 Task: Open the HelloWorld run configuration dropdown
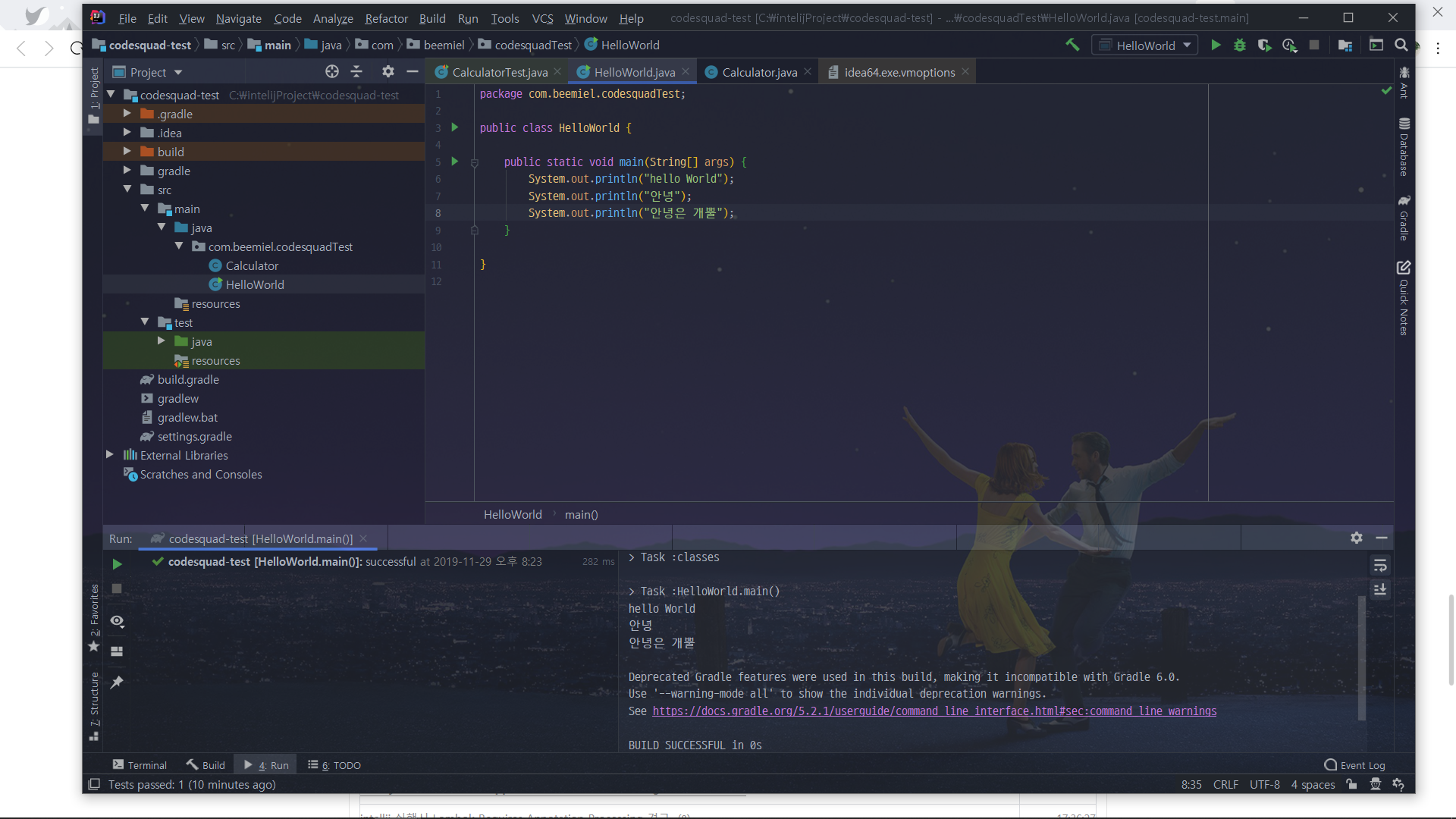coord(1145,45)
